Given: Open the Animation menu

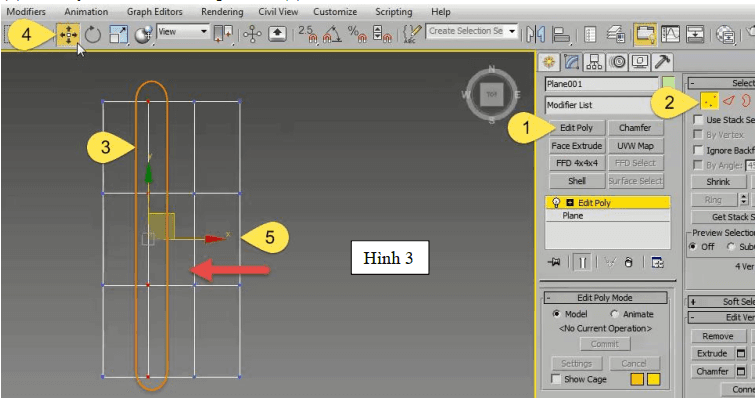Looking at the screenshot, I should tap(86, 12).
